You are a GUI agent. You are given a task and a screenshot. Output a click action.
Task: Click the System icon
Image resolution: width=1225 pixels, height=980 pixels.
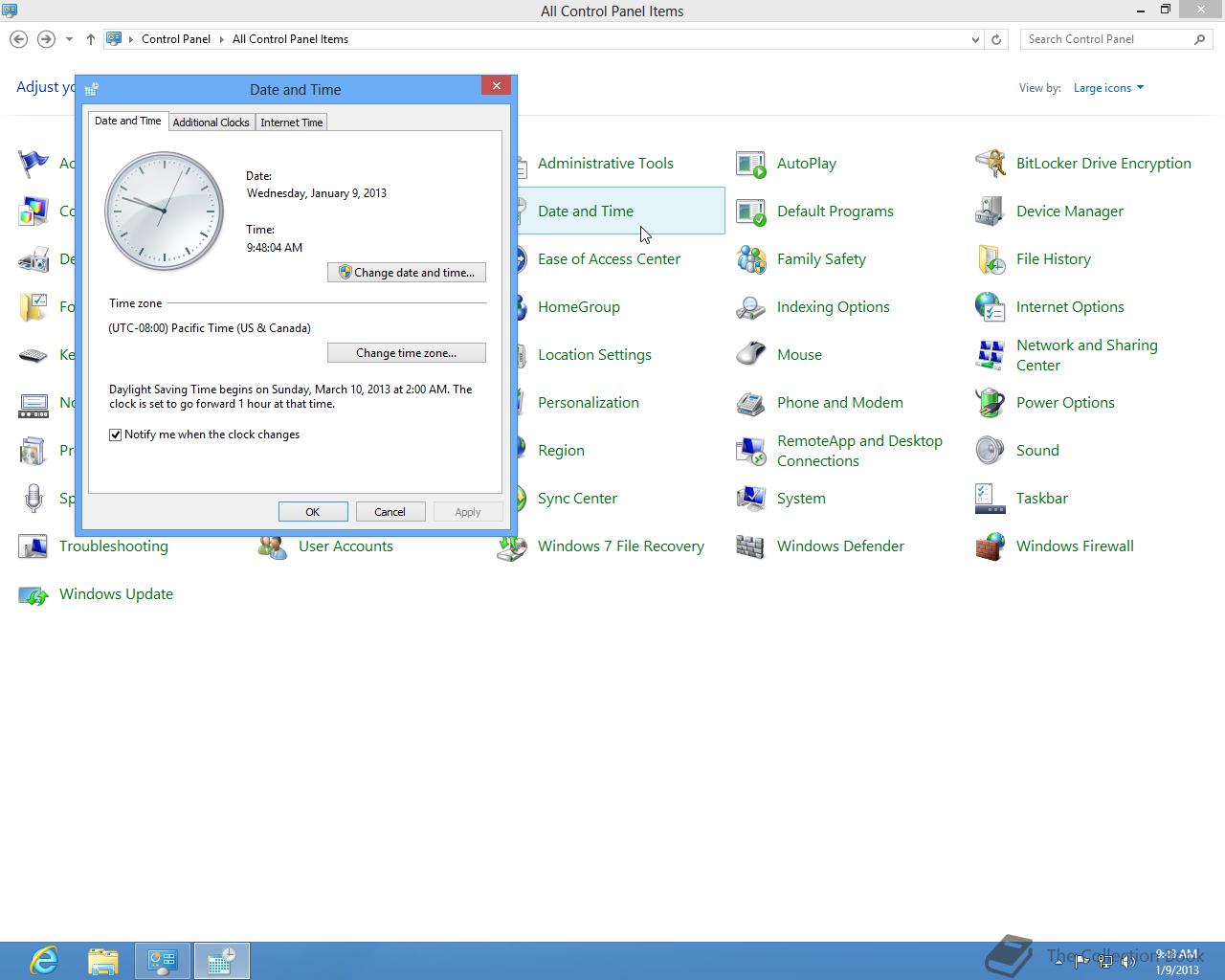751,499
